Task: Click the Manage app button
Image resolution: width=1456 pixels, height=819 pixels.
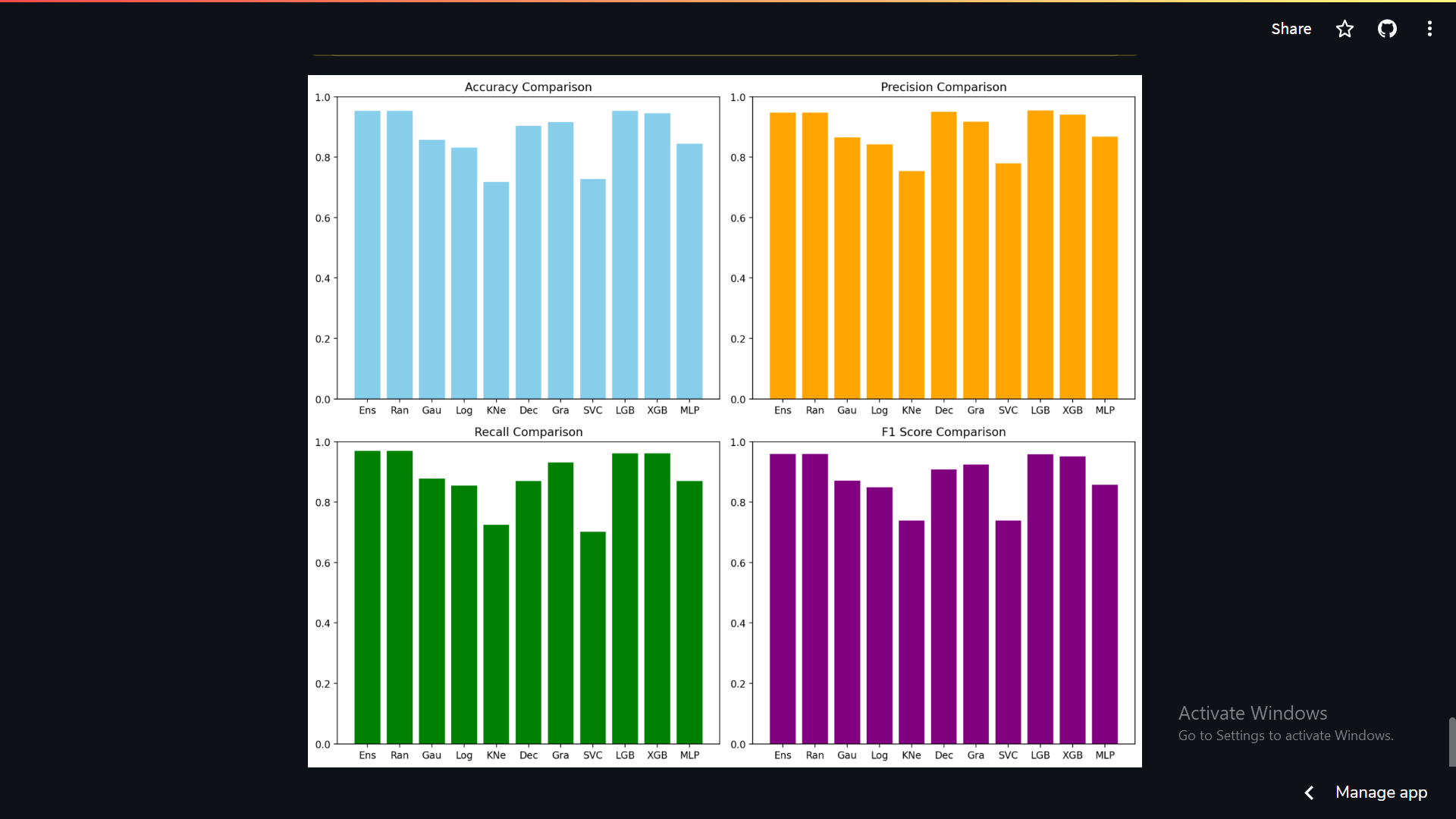Action: 1380,792
